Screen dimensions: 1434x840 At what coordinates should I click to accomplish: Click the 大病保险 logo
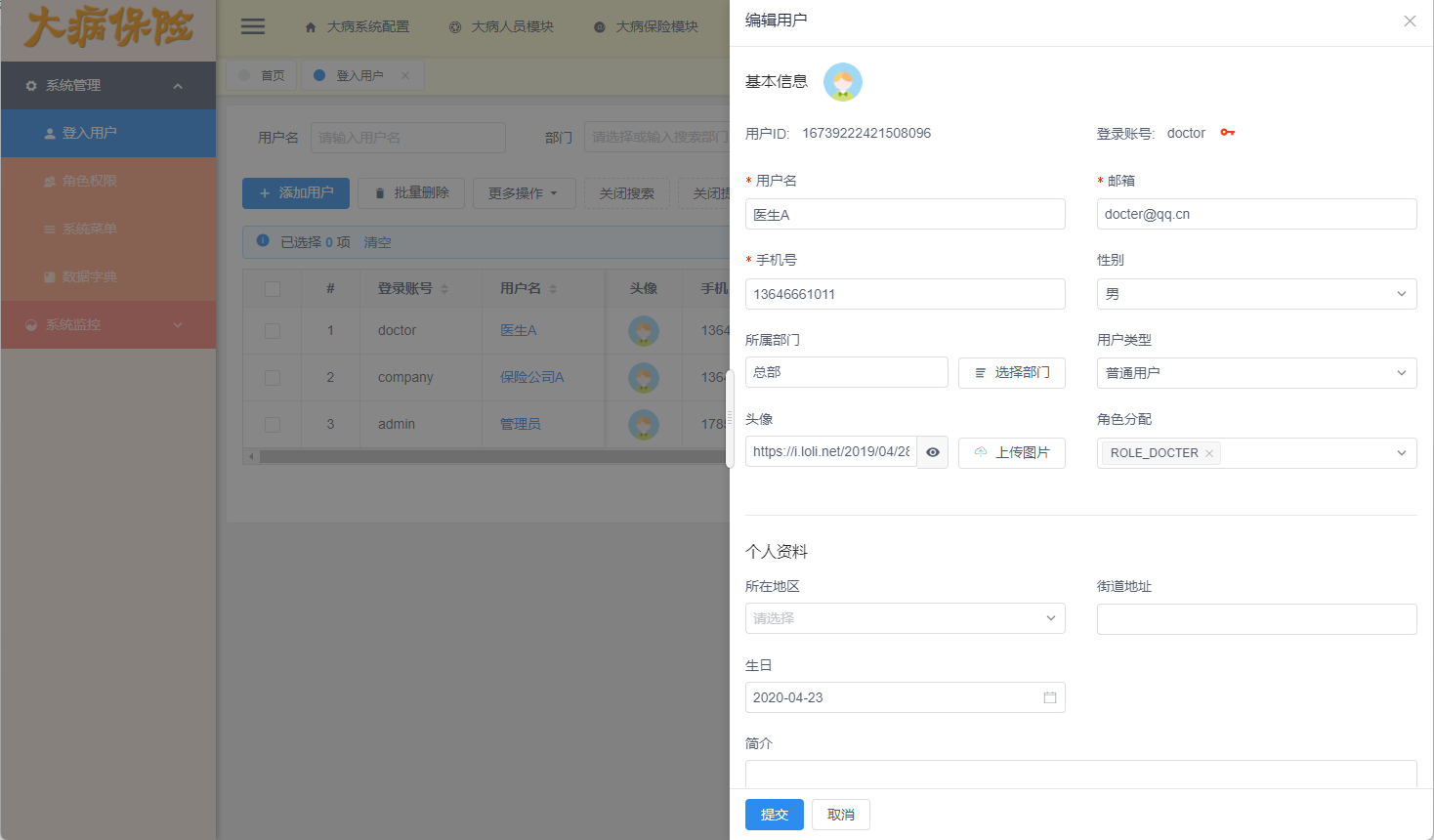[107, 30]
